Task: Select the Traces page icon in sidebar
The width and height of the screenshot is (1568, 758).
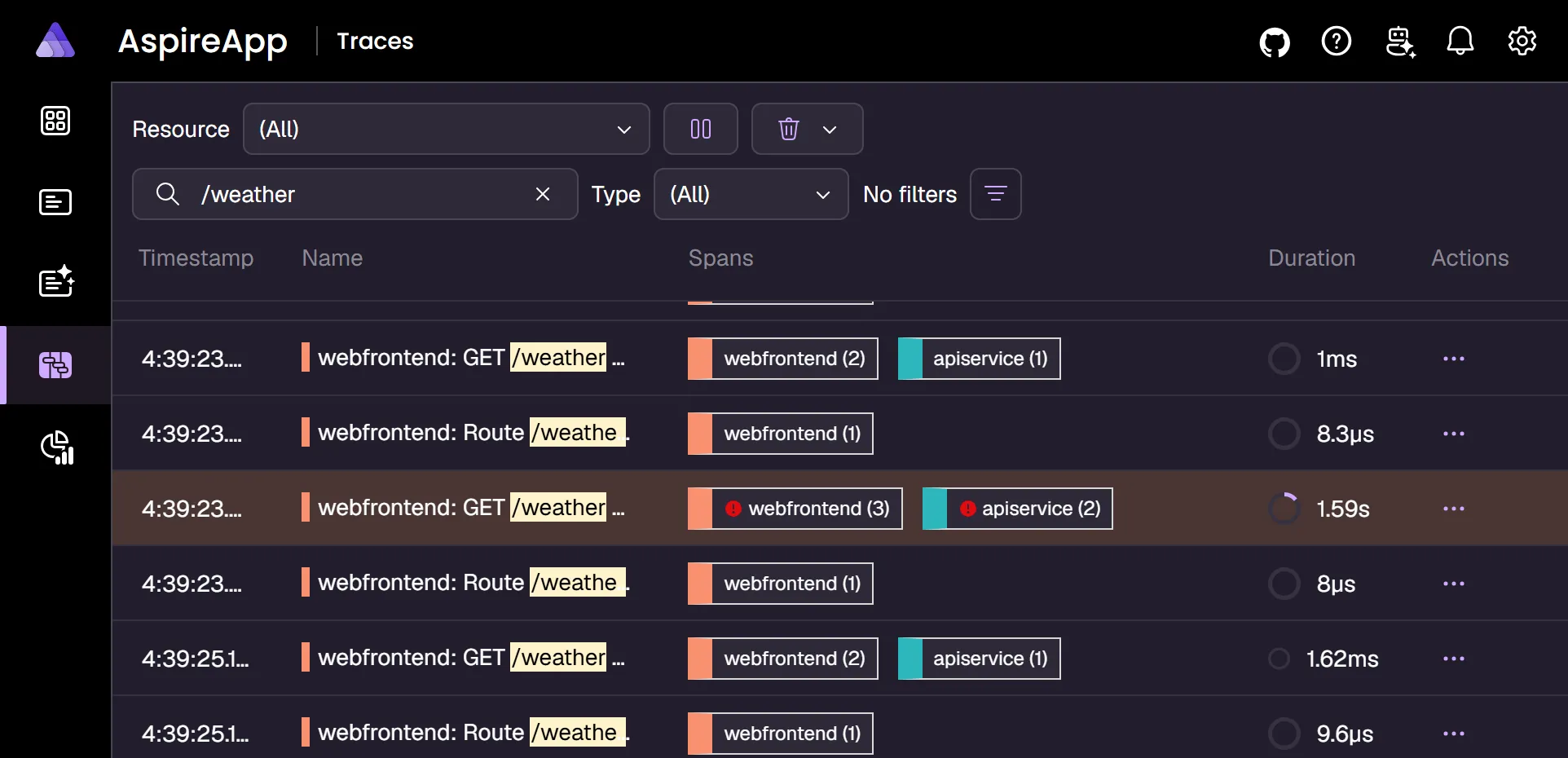Action: point(55,365)
